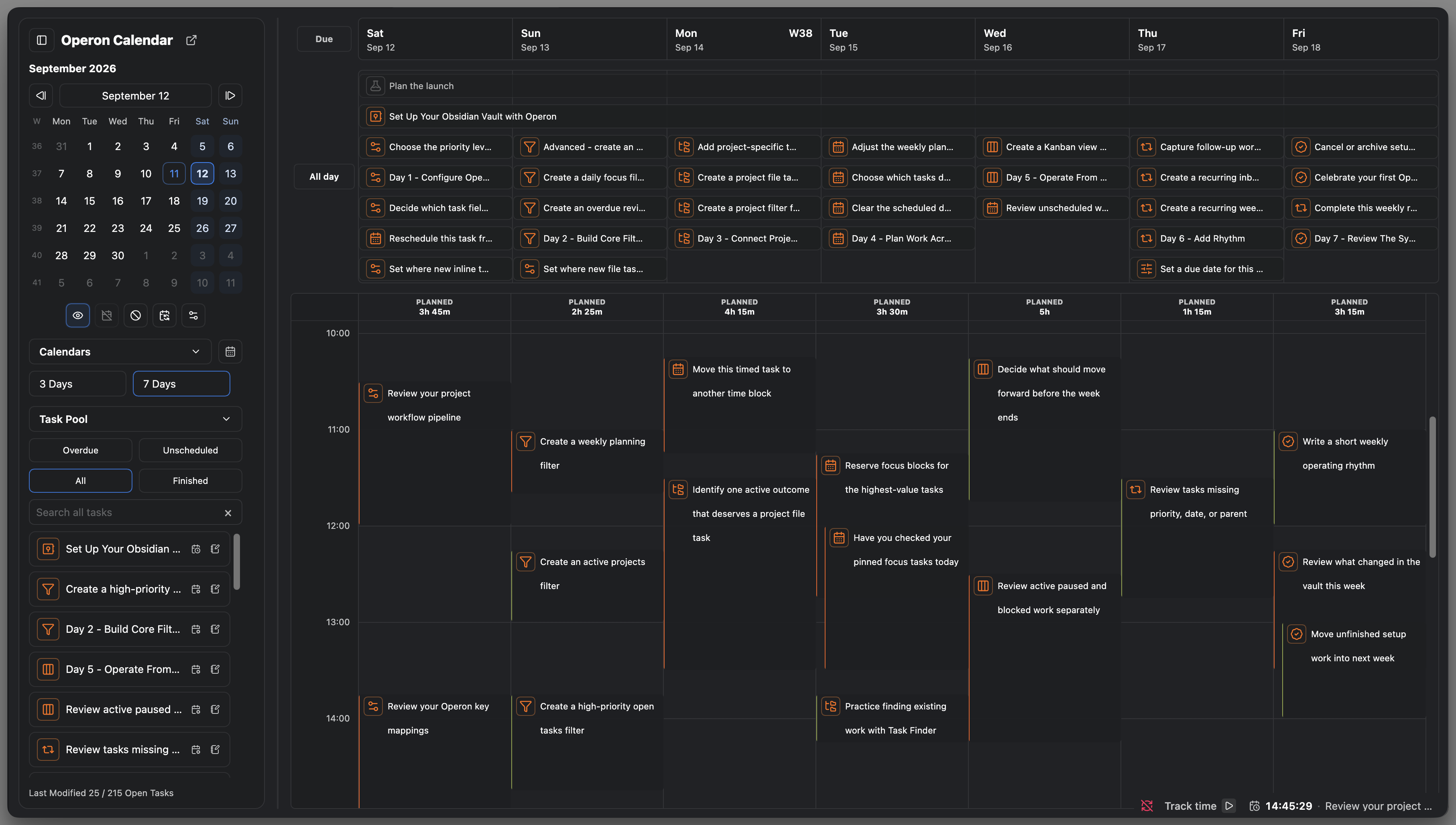The image size is (1456, 825).
Task: Select the Unscheduled task filter
Action: click(190, 451)
